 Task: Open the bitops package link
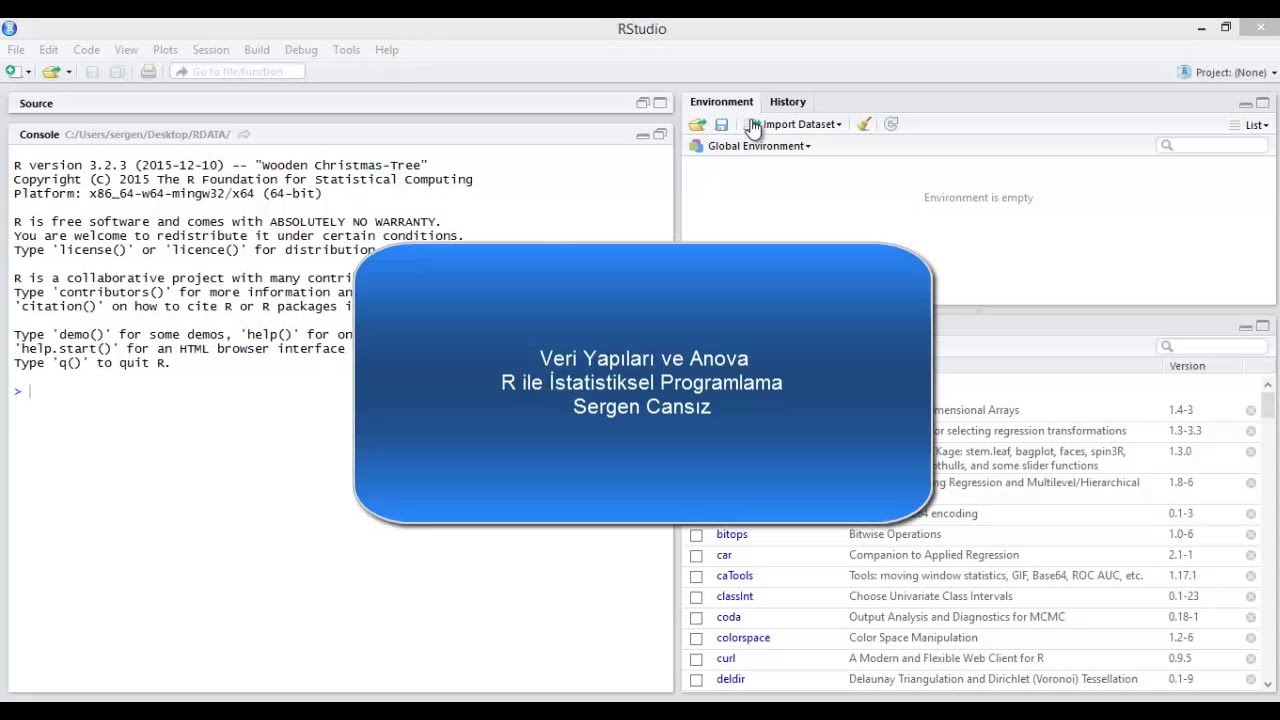pyautogui.click(x=732, y=535)
